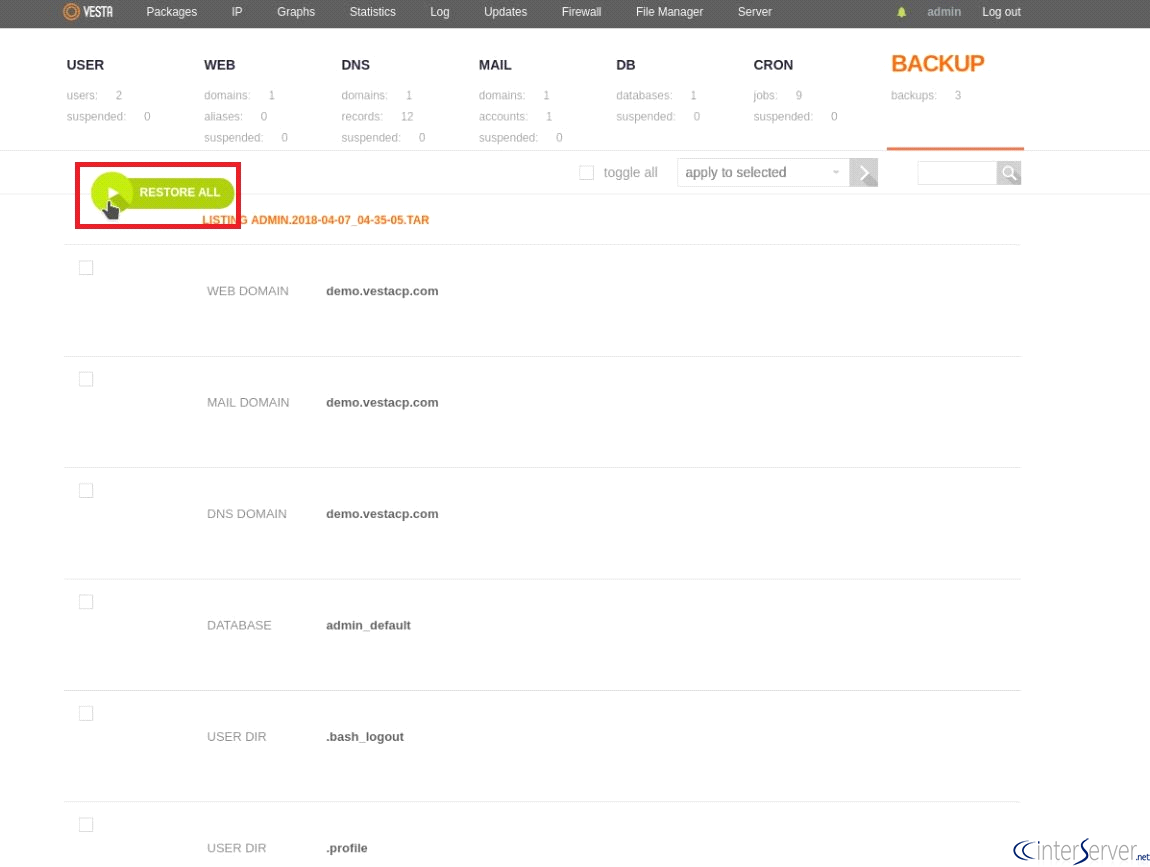Click into the search input field
The image size is (1150, 867).
point(957,173)
